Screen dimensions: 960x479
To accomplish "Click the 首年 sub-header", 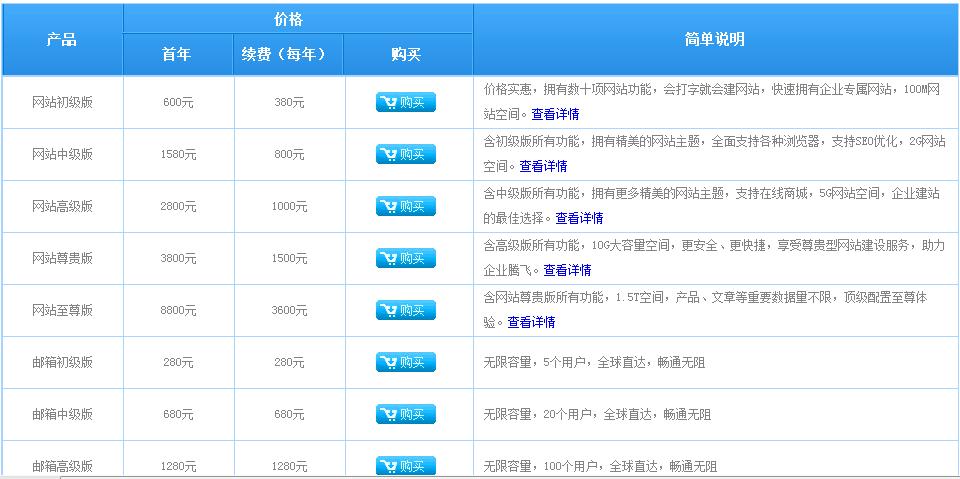I will (177, 55).
